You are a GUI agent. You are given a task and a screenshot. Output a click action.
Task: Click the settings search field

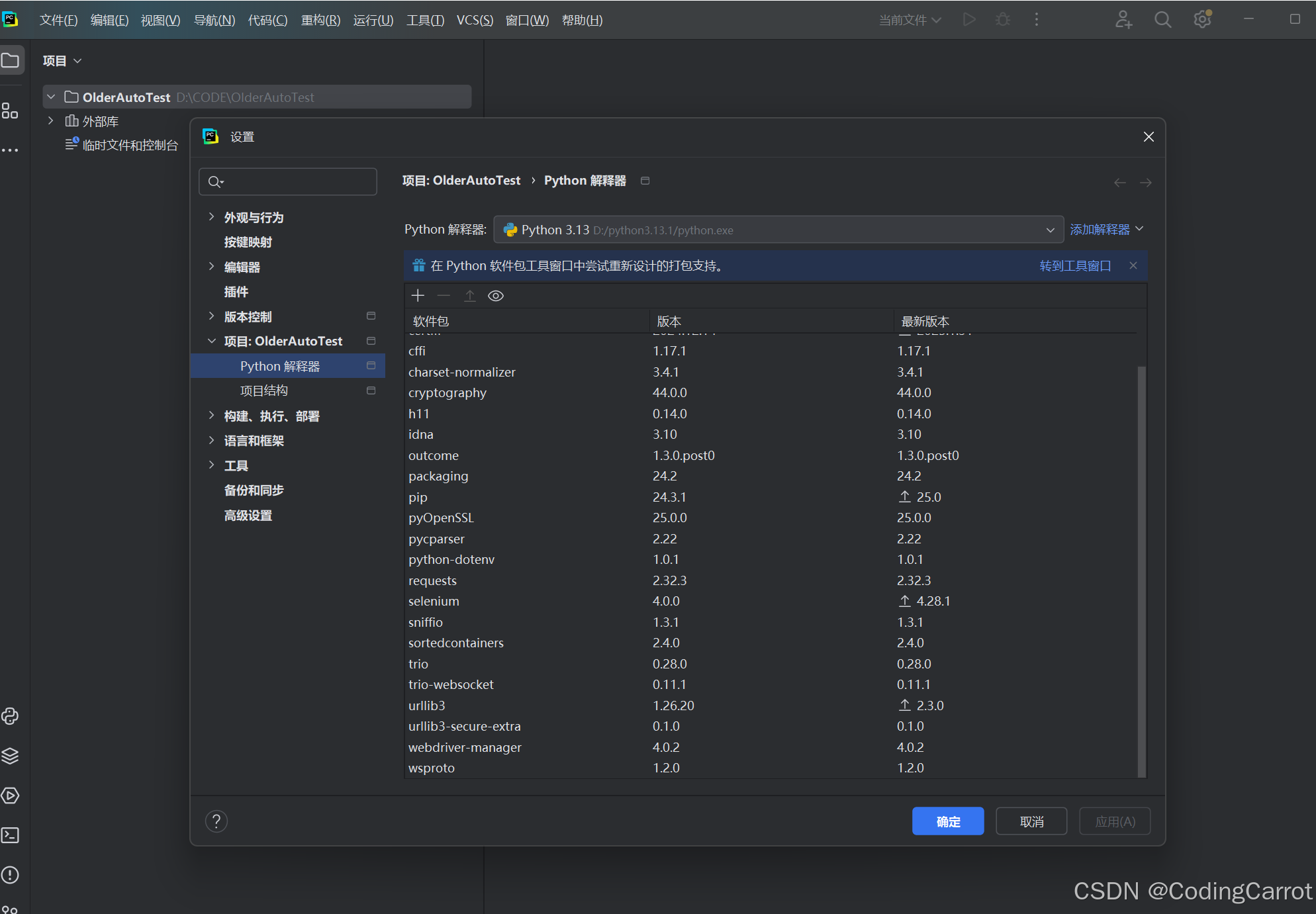(x=288, y=181)
